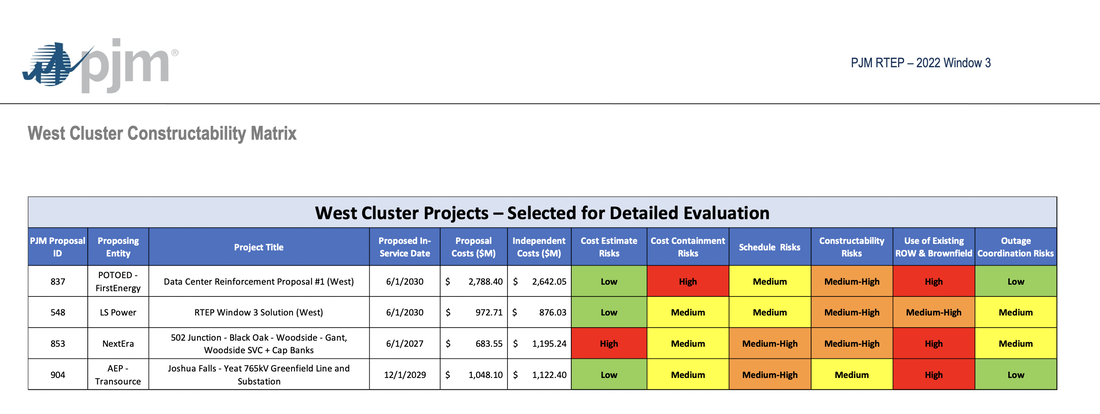Click the 'Proposed In-Service Date' column header
Viewport: 1100px width, 414px height.
[x=405, y=247]
